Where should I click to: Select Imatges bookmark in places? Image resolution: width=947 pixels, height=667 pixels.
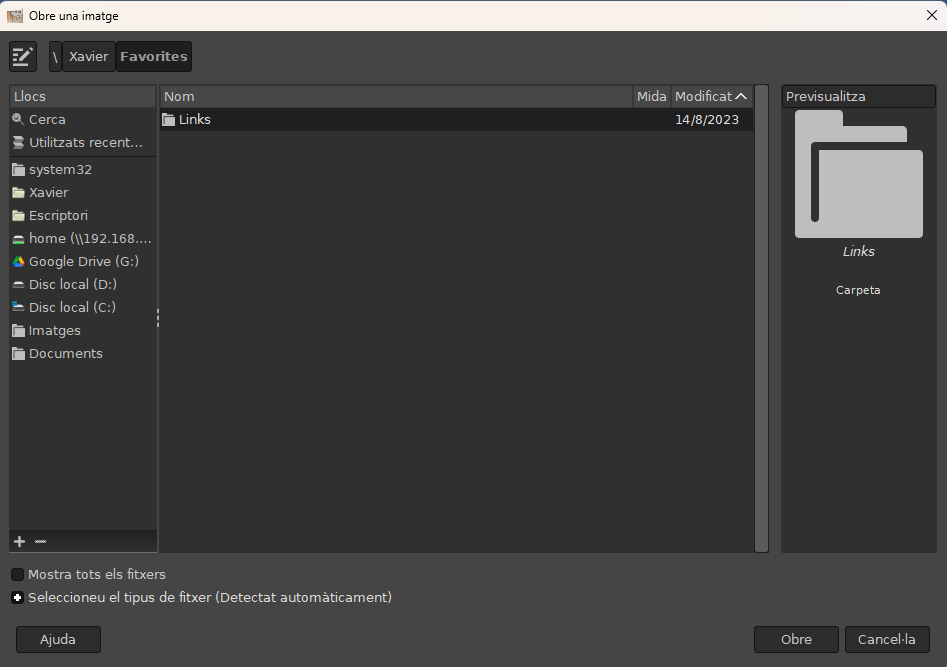(83, 330)
